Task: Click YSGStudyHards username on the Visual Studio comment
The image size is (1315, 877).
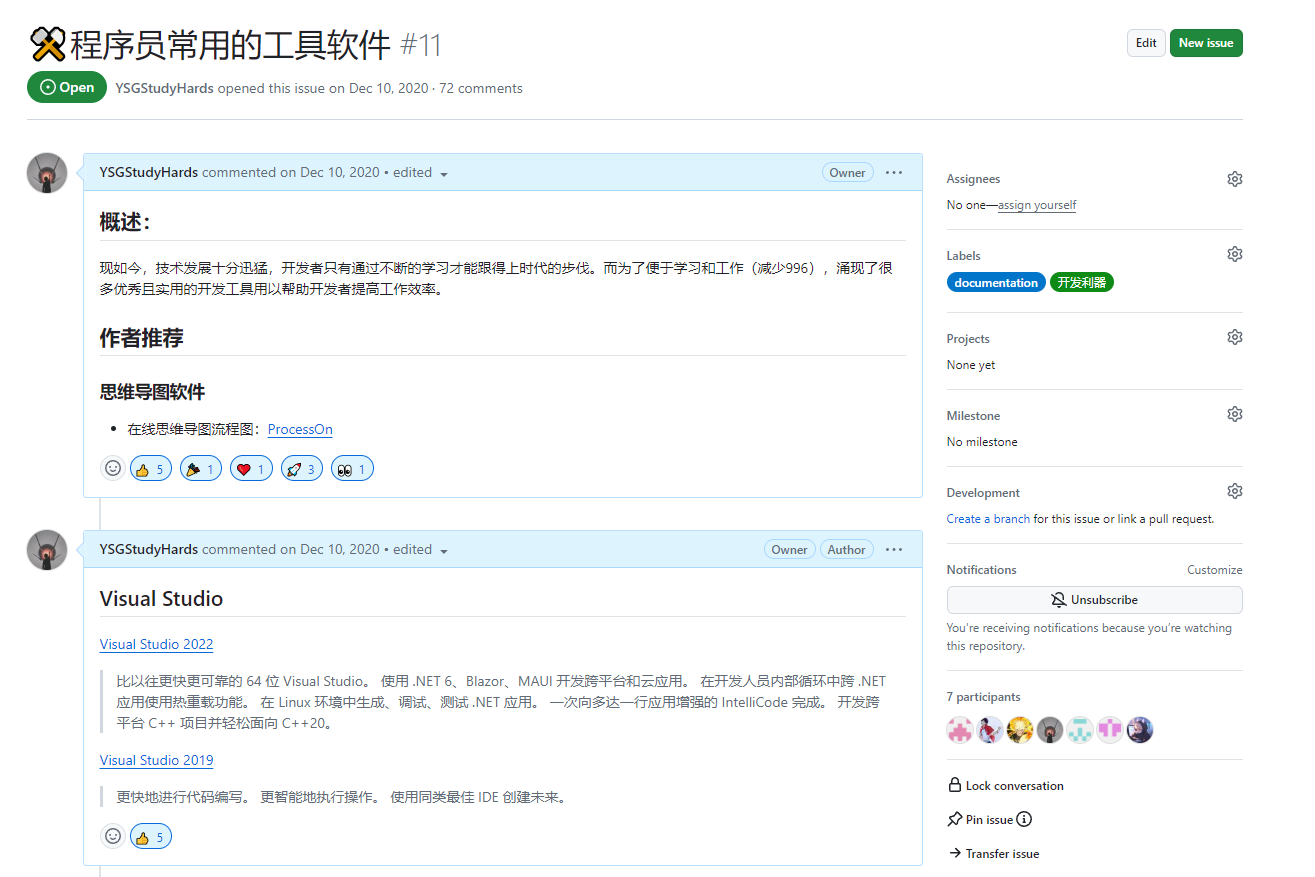Action: click(149, 550)
